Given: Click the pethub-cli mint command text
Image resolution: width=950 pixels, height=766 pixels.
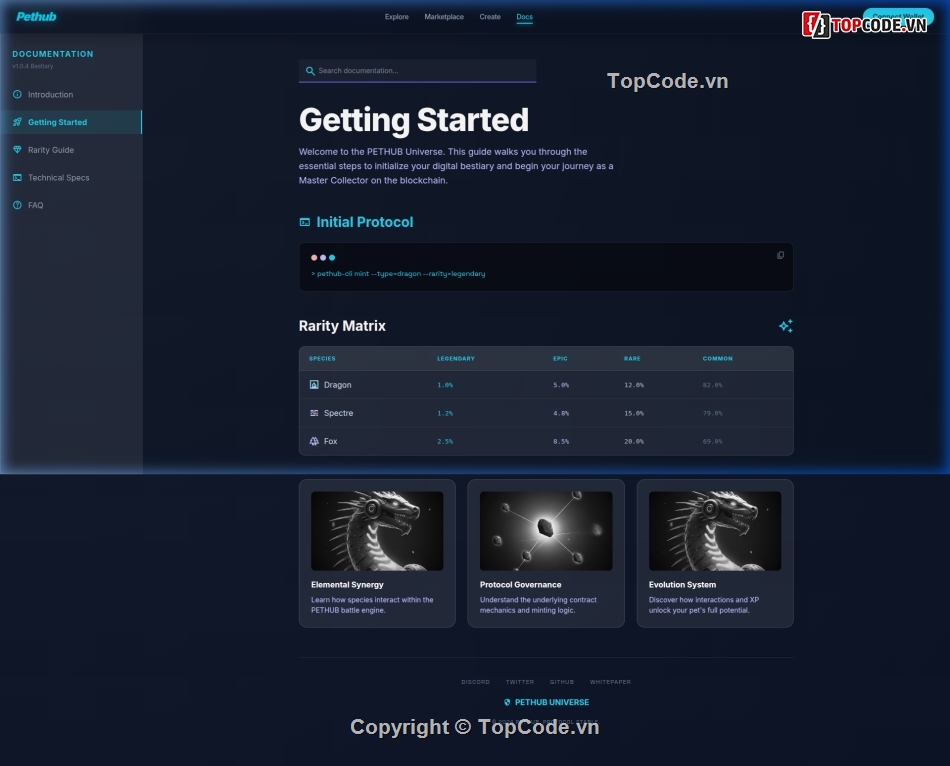Looking at the screenshot, I should (398, 274).
